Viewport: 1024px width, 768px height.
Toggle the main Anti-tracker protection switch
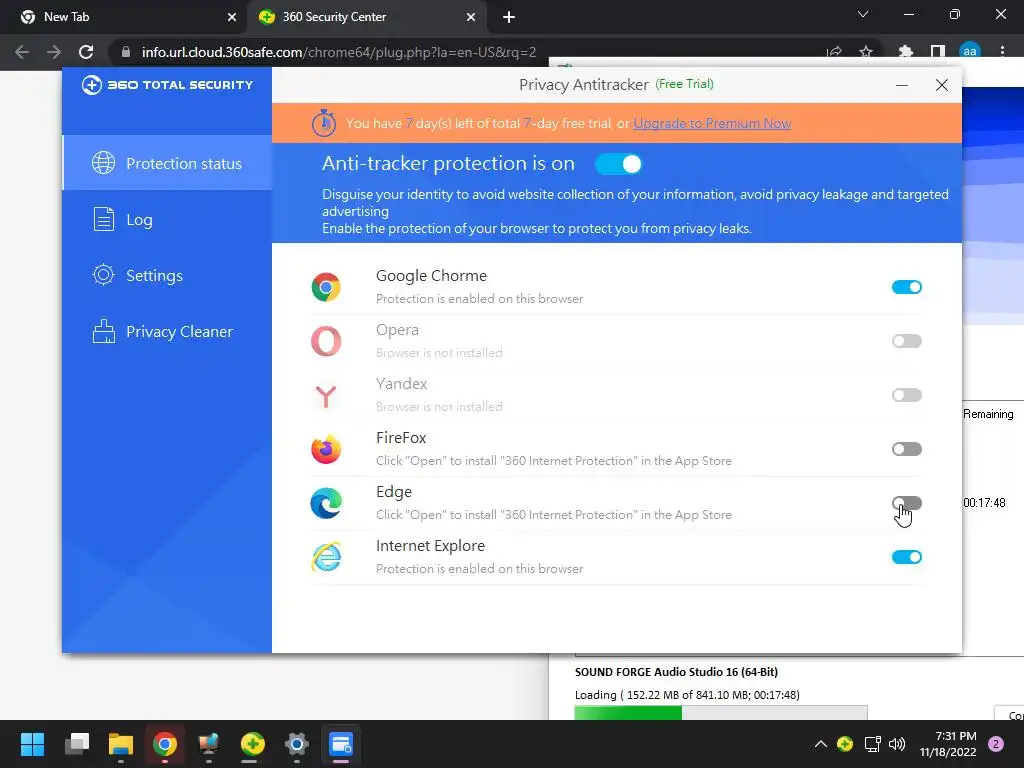[x=618, y=164]
